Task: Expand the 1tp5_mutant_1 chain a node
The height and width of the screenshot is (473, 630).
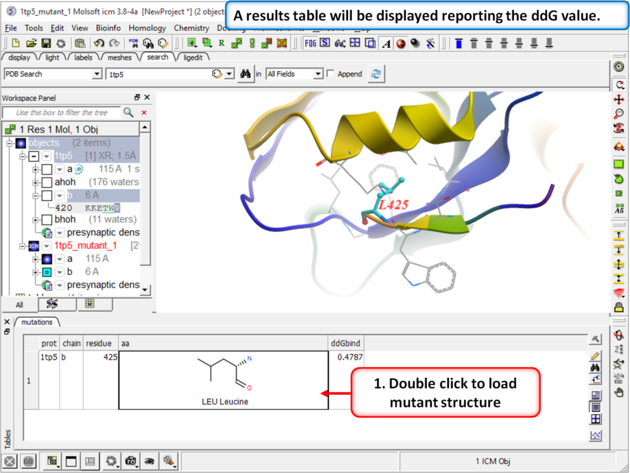Action: tap(35, 259)
